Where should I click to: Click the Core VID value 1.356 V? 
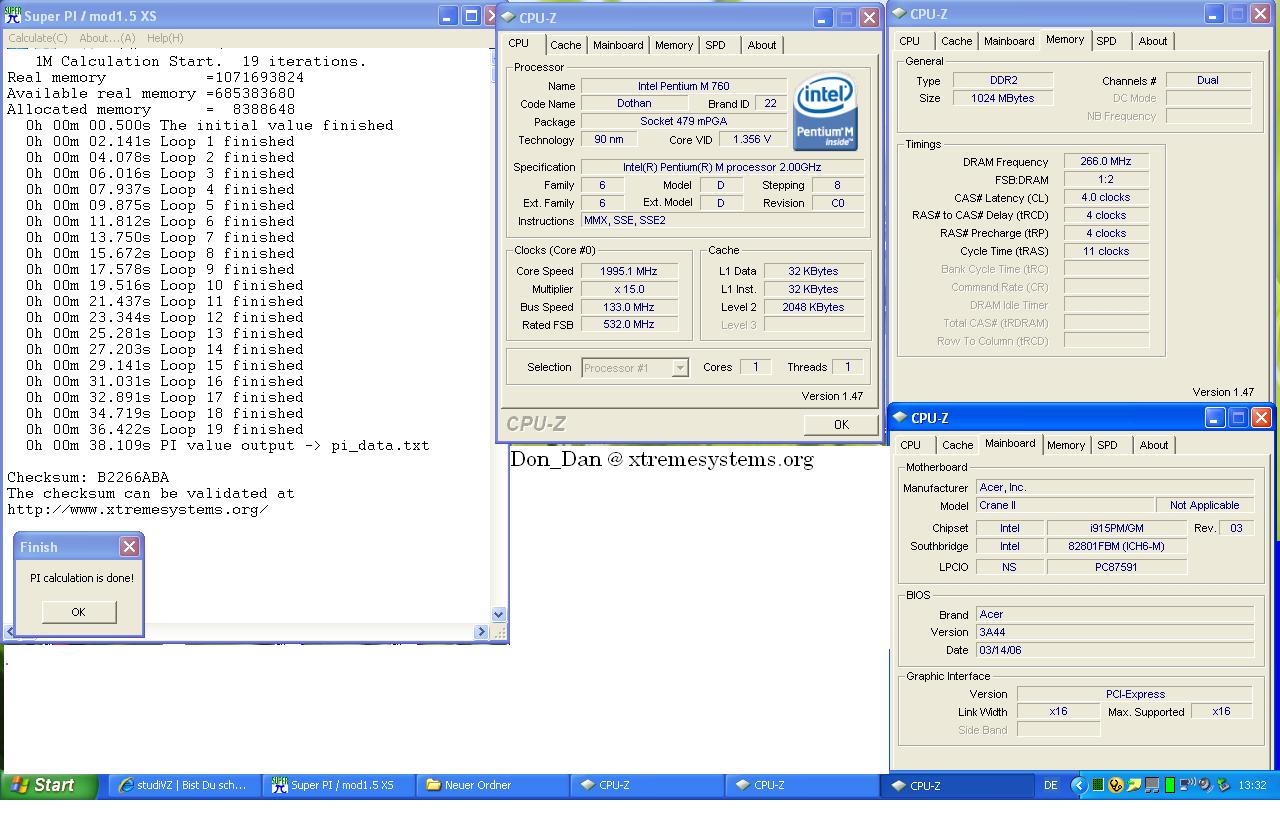coord(752,140)
